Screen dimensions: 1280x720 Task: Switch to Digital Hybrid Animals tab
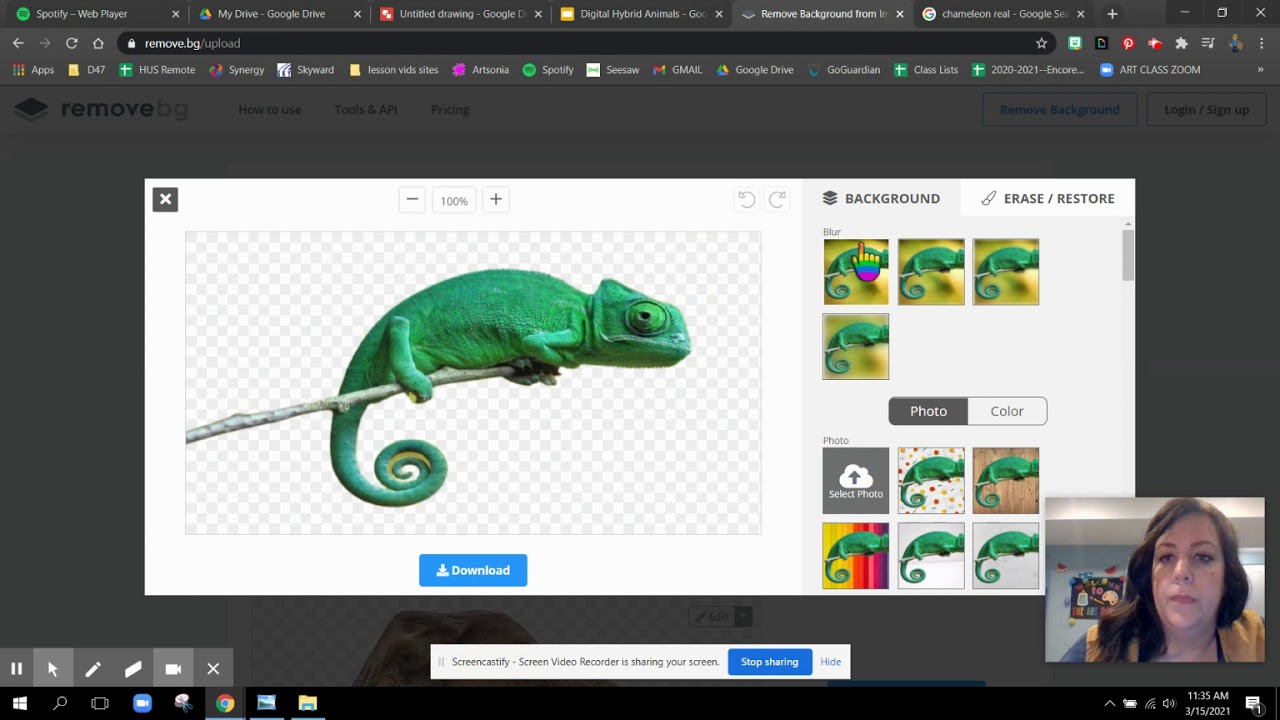pyautogui.click(x=641, y=14)
